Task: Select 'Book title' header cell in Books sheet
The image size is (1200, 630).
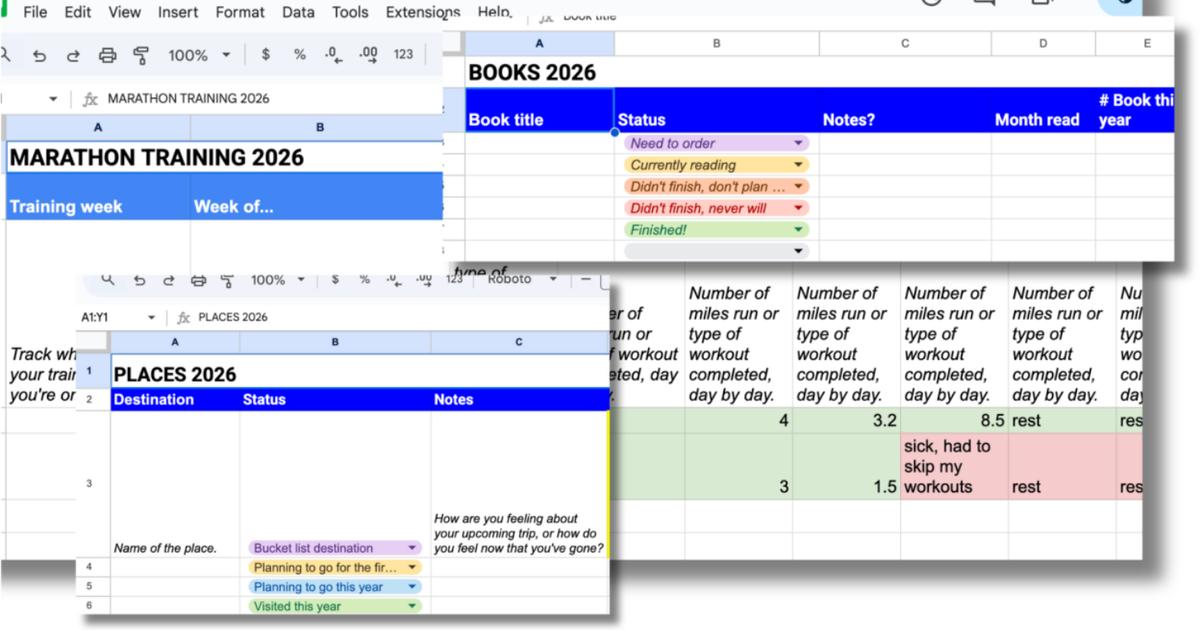Action: [540, 109]
